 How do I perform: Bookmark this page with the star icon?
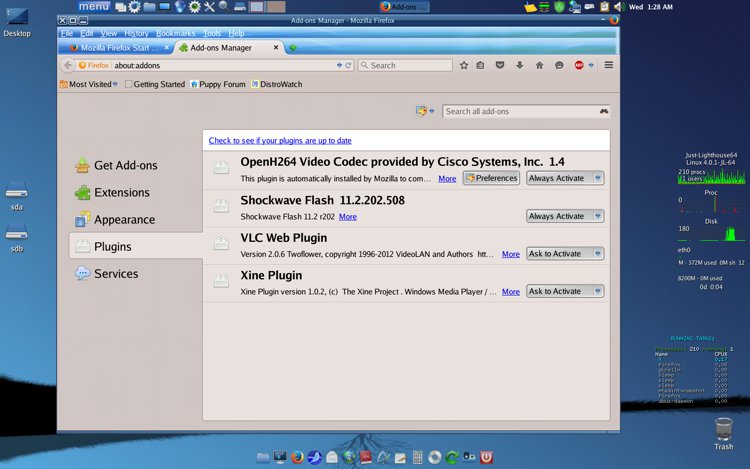coord(463,65)
